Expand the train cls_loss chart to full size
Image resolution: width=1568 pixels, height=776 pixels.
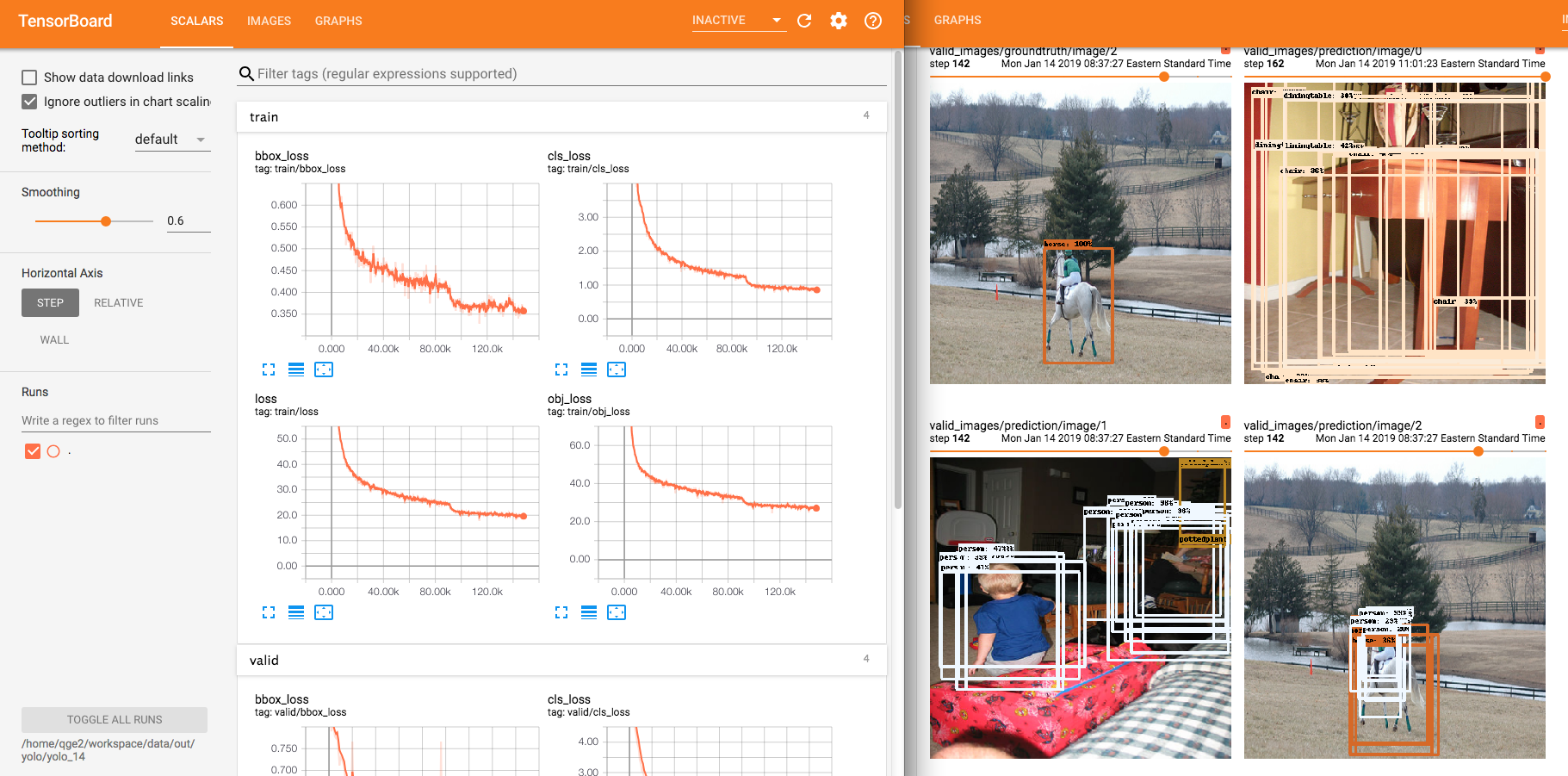561,369
